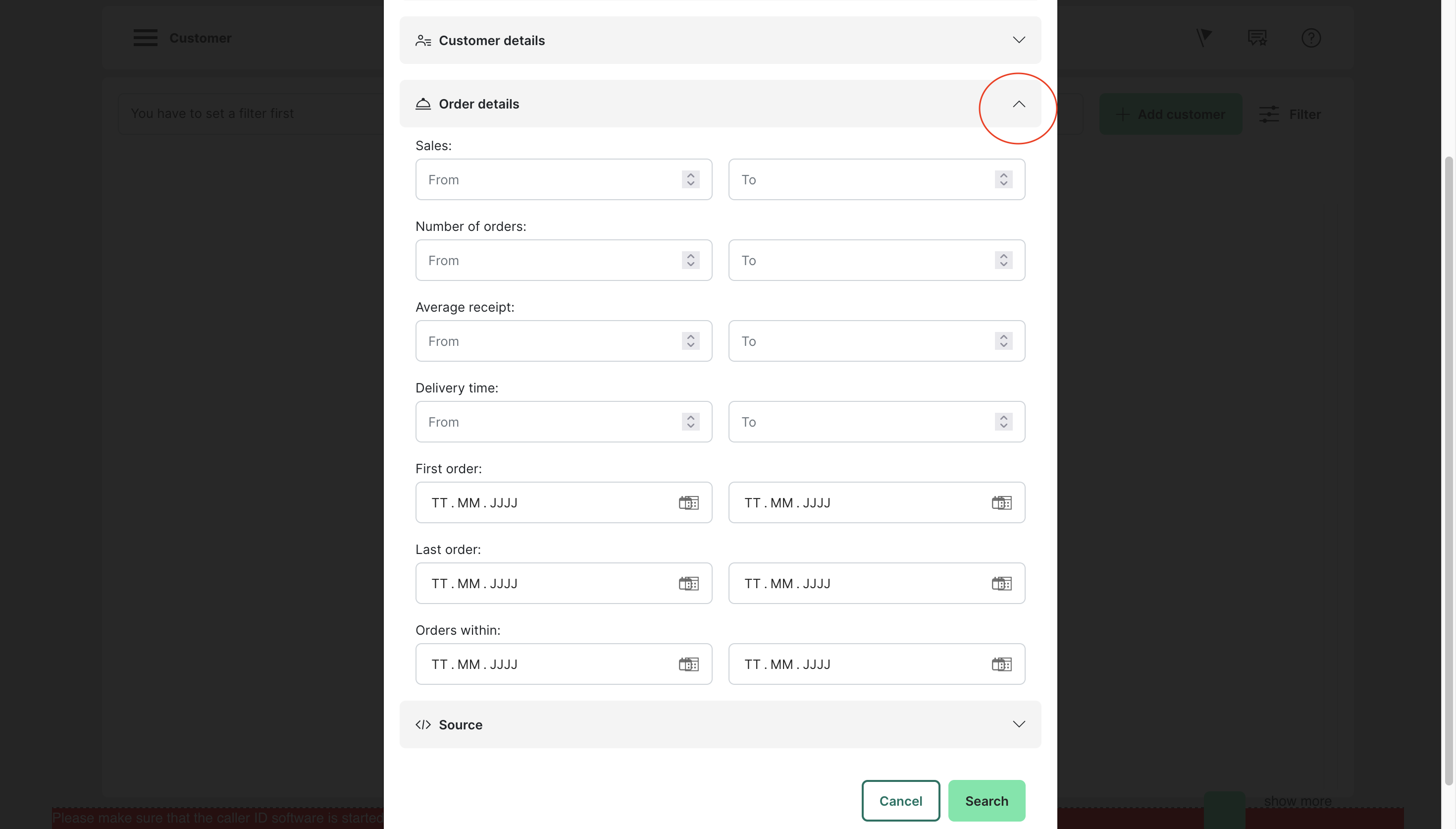
Task: Collapse the Order details section
Action: [x=1019, y=104]
